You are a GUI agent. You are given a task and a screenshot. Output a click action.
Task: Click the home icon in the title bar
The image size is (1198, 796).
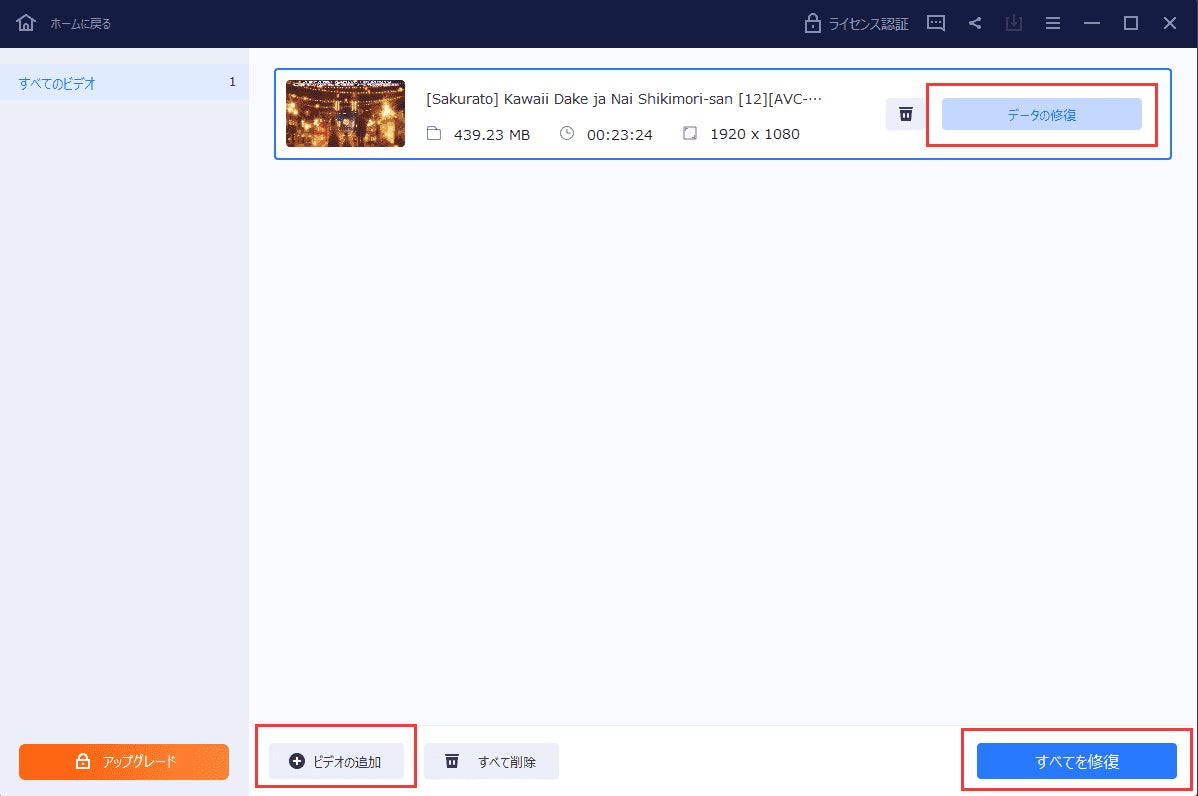point(26,23)
